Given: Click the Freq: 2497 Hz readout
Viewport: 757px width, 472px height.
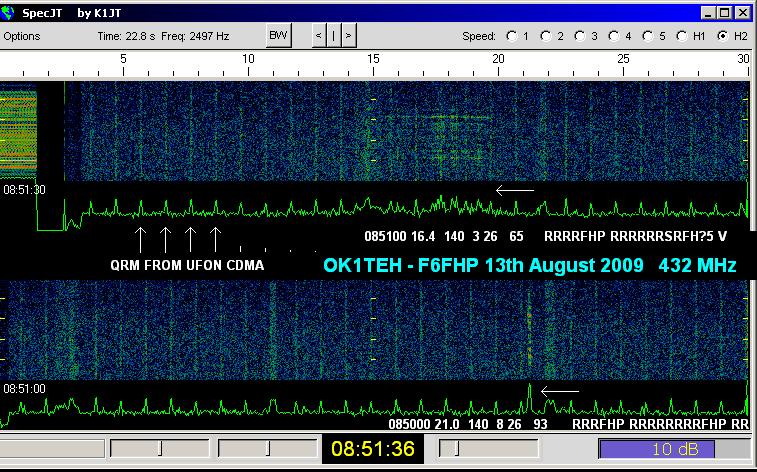Looking at the screenshot, I should (195, 36).
